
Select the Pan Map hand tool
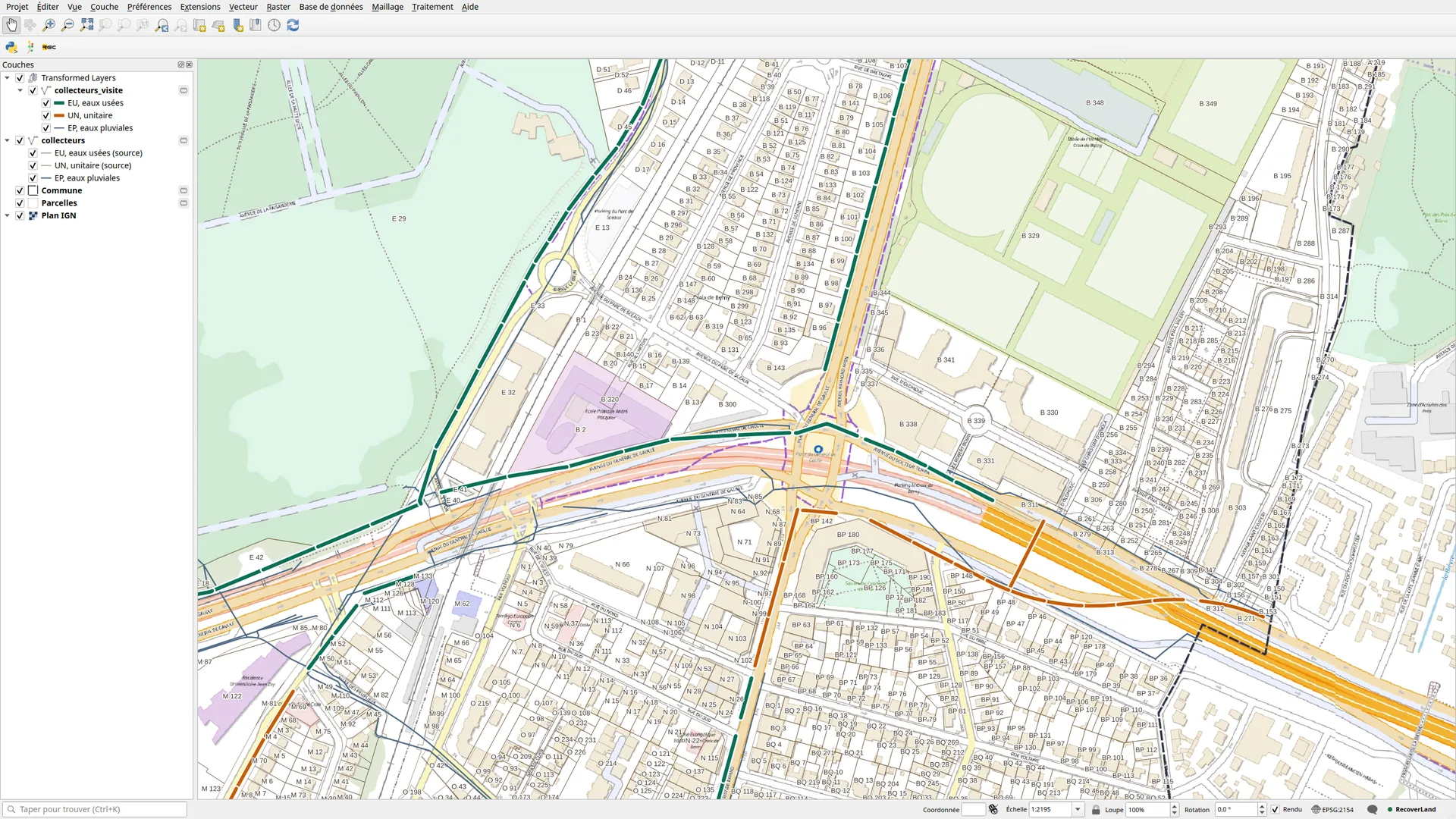point(11,25)
